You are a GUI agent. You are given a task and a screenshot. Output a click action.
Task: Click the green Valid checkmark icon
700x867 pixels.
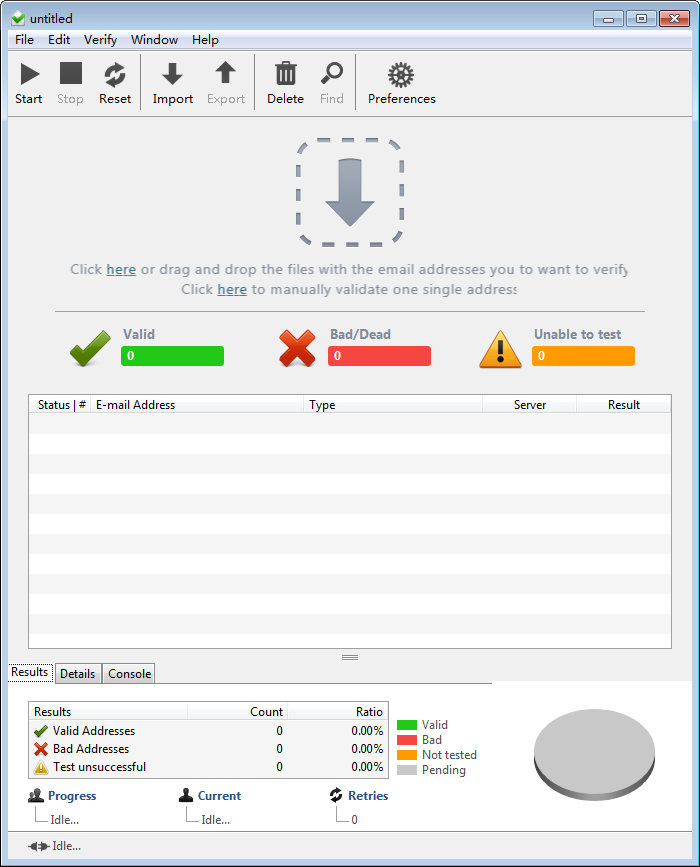click(x=90, y=348)
